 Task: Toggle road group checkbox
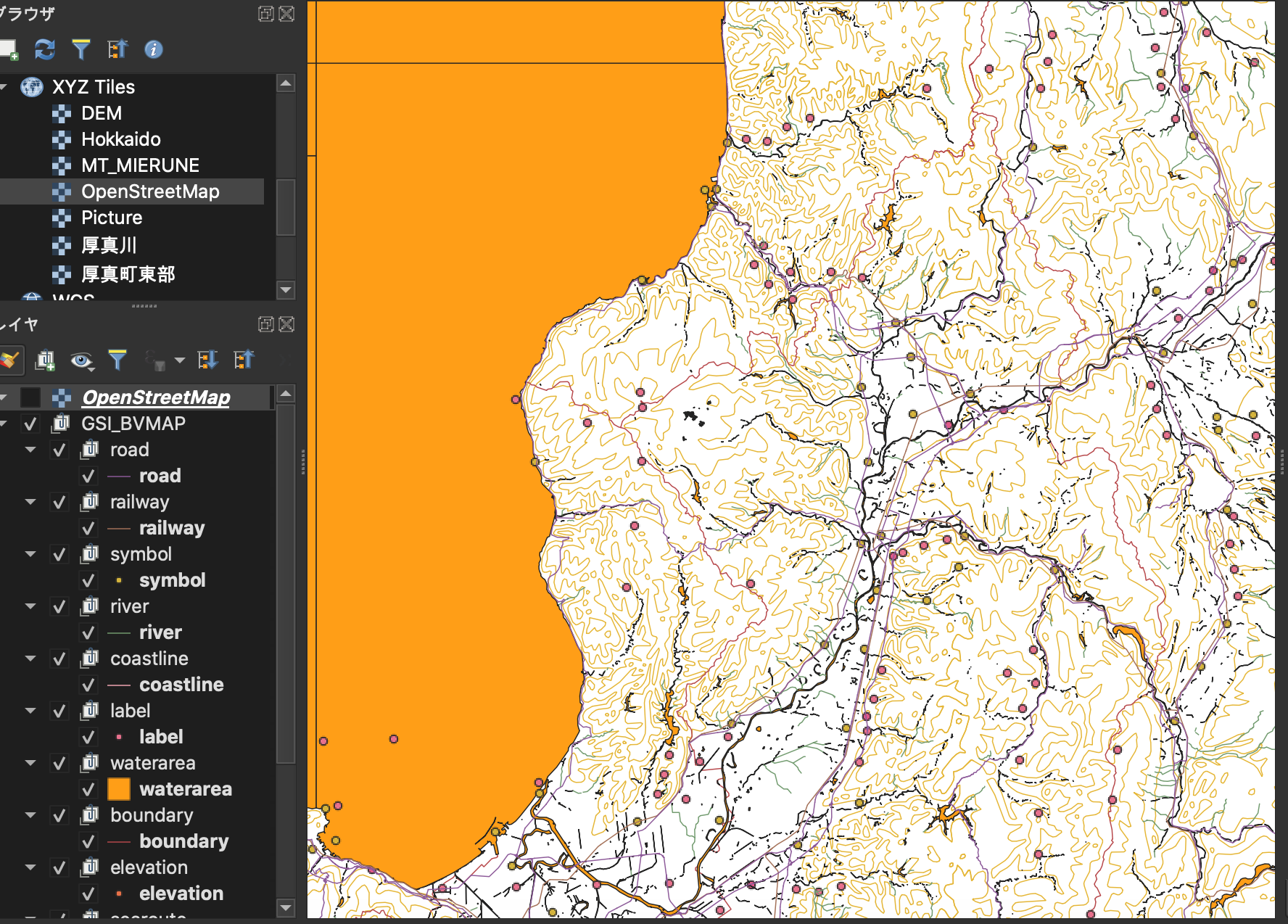click(x=59, y=450)
